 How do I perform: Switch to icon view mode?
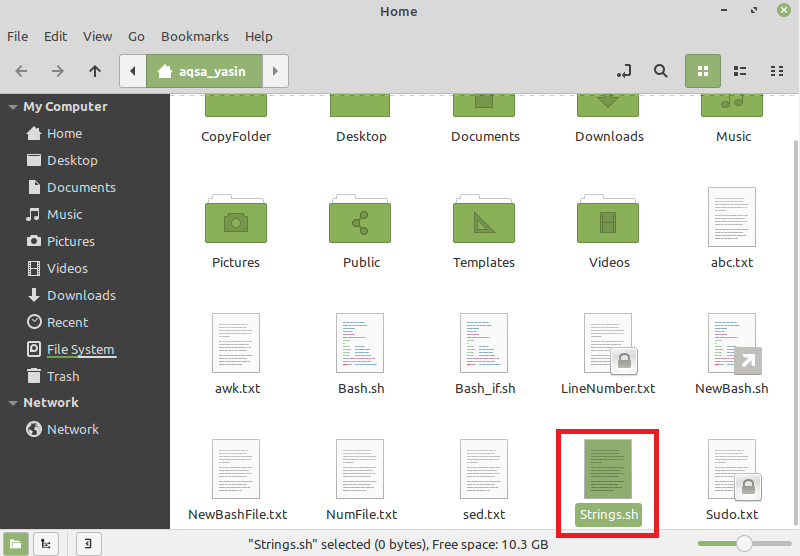pyautogui.click(x=703, y=71)
